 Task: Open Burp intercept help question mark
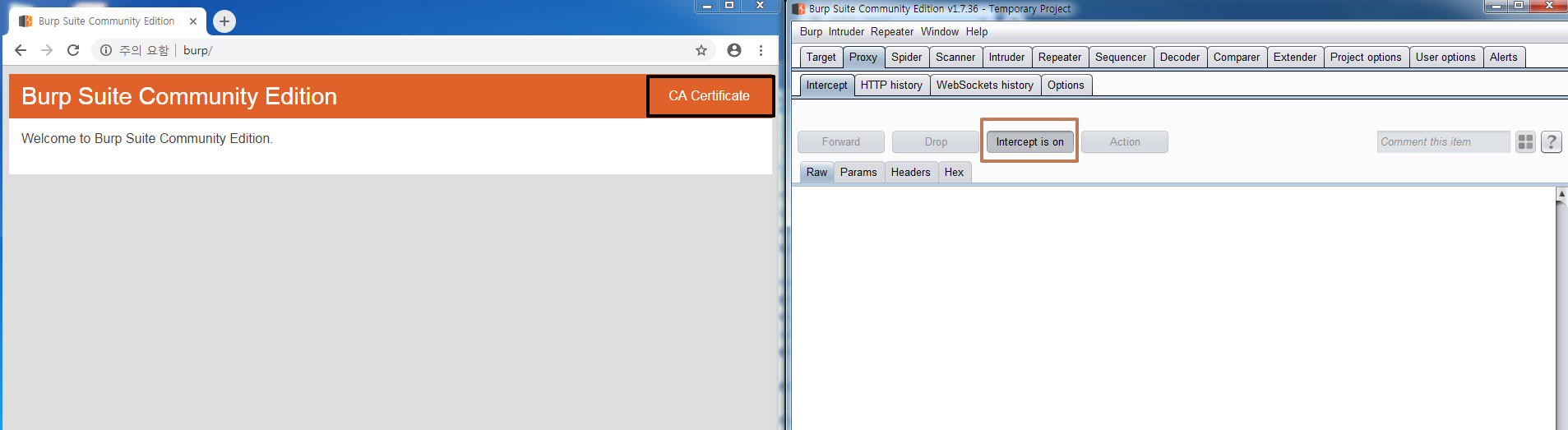[1552, 142]
